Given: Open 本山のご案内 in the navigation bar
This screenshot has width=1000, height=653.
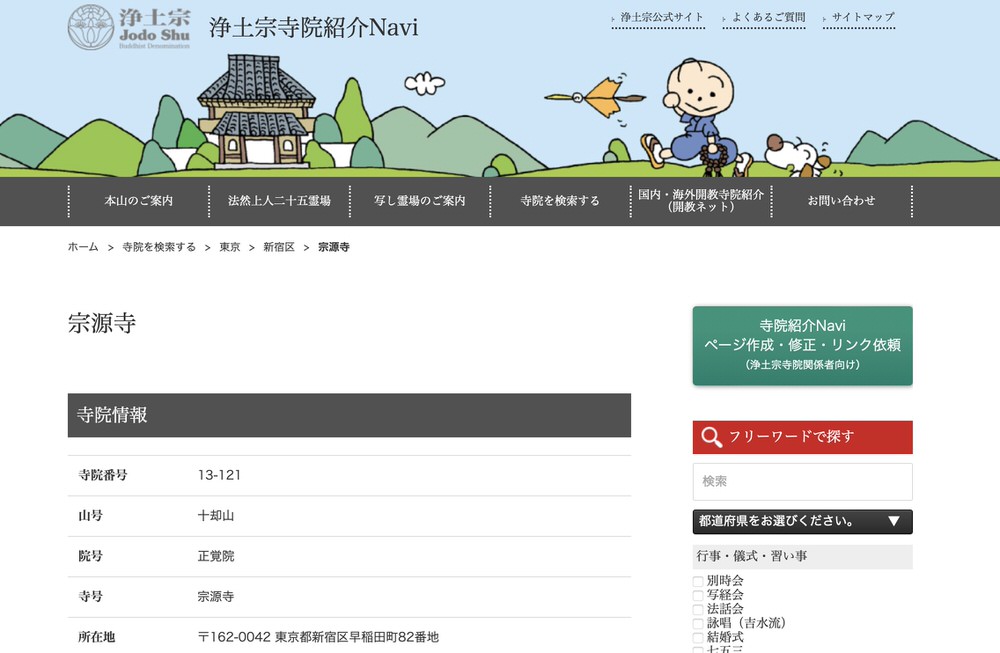Looking at the screenshot, I should [139, 201].
